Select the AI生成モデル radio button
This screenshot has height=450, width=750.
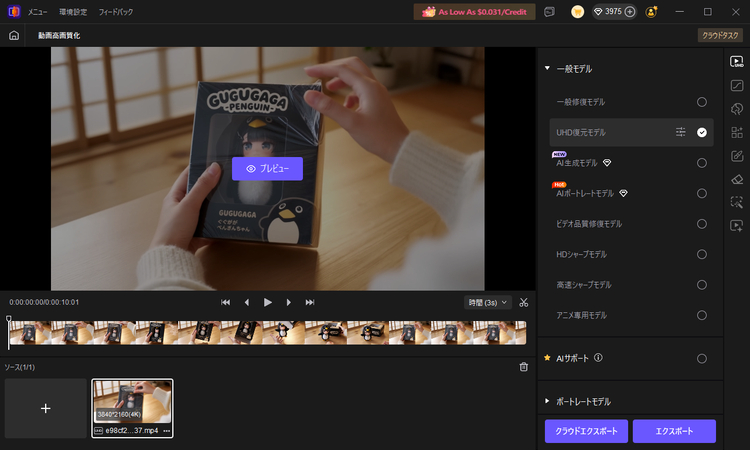702,163
